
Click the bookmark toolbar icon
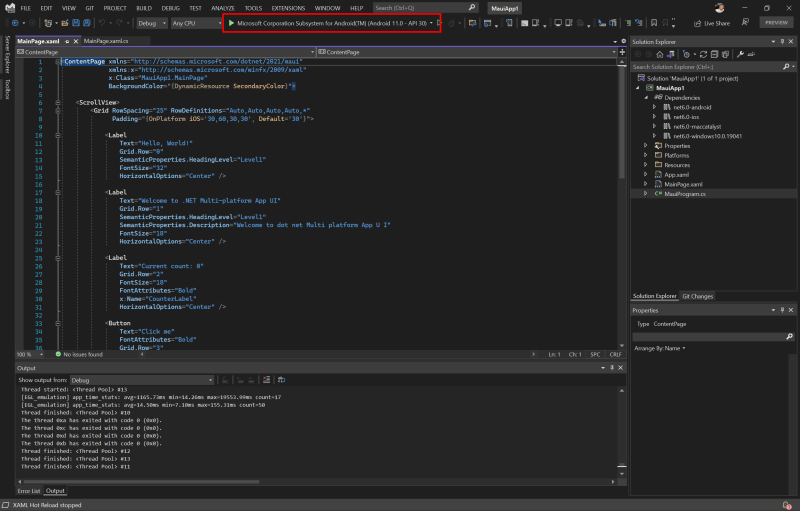654,23
